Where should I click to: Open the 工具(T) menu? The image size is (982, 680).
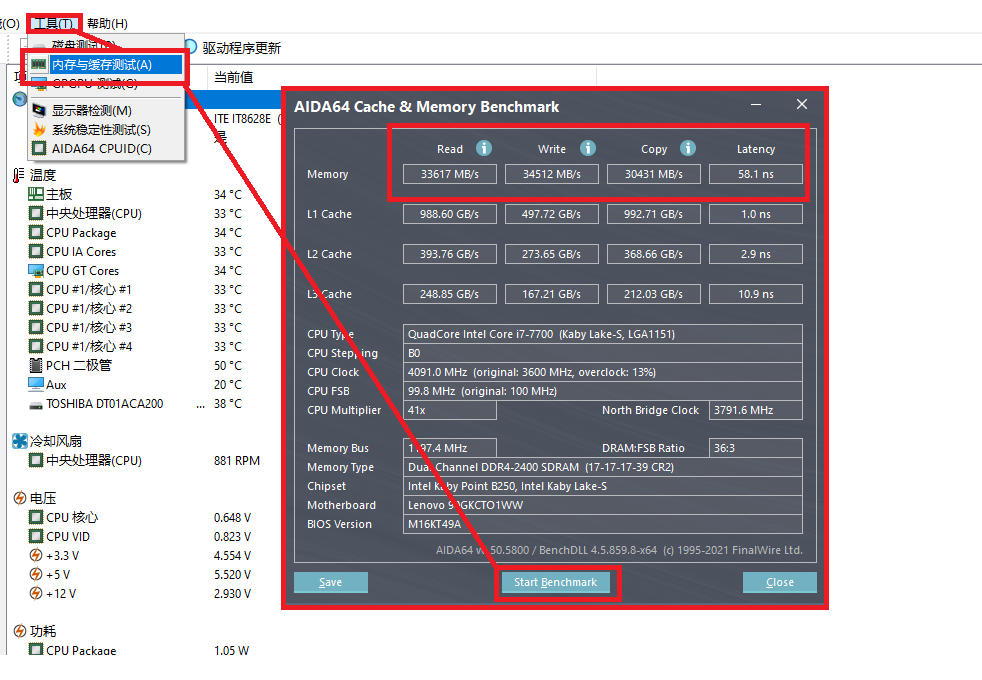52,23
